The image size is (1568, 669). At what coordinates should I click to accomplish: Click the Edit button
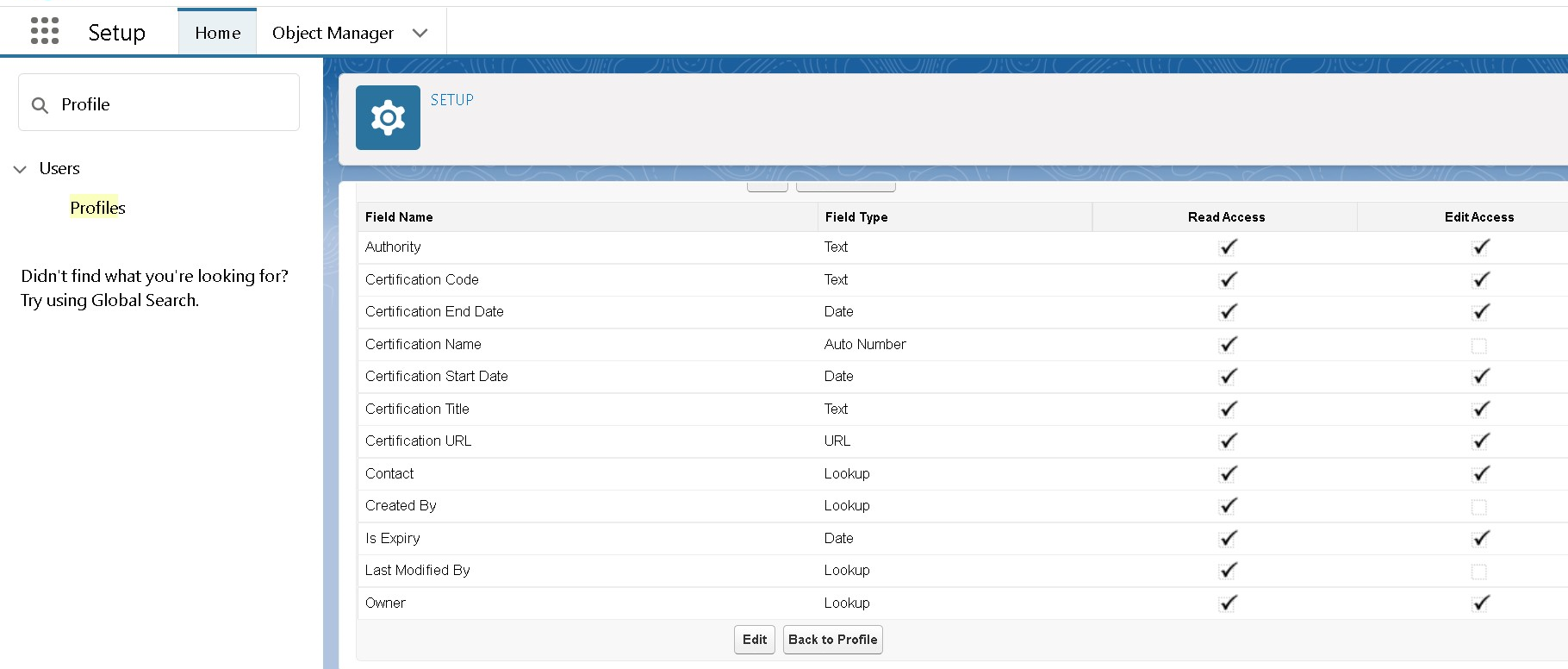pos(755,640)
